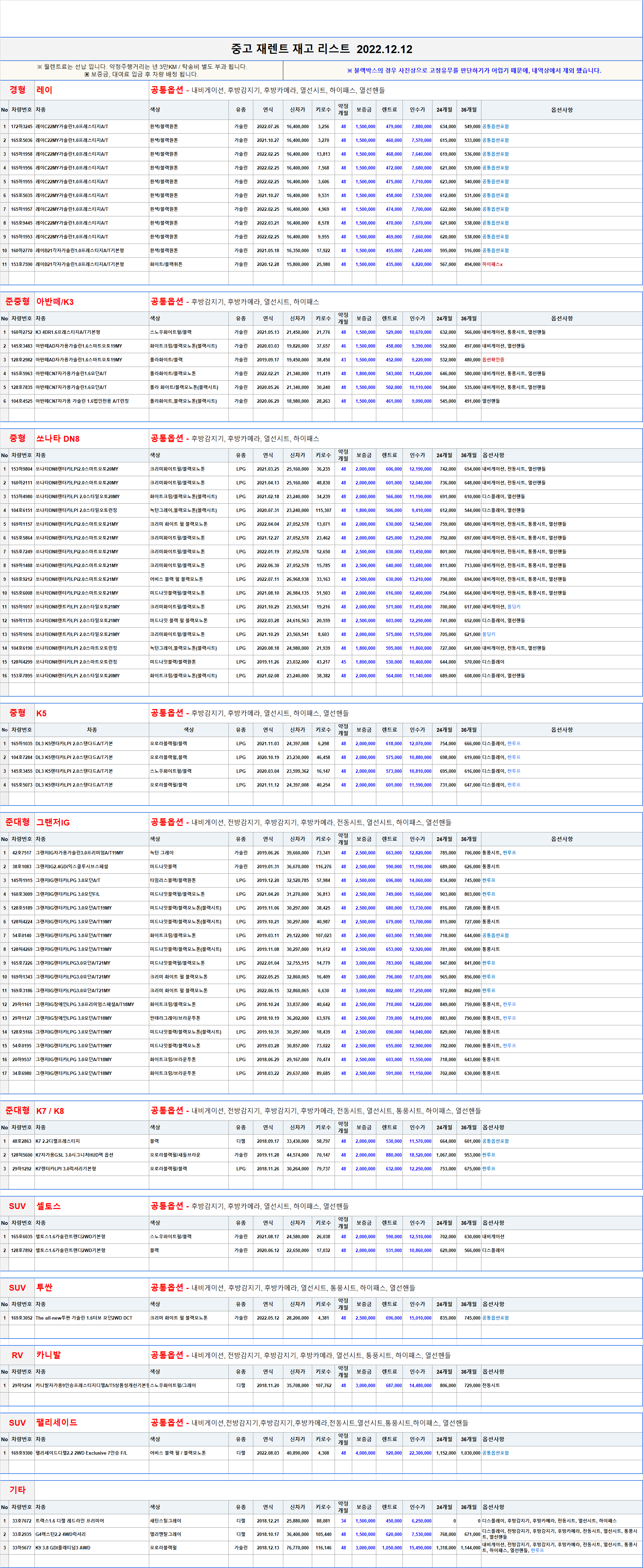Click new-car price 40,890,000
Screen dimensions: 643x1568
[x=298, y=1454]
